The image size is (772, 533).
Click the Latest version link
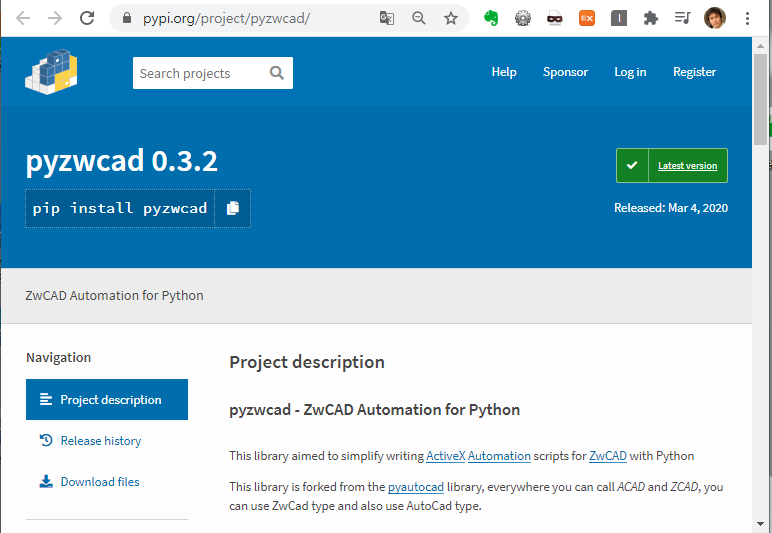pyautogui.click(x=687, y=165)
